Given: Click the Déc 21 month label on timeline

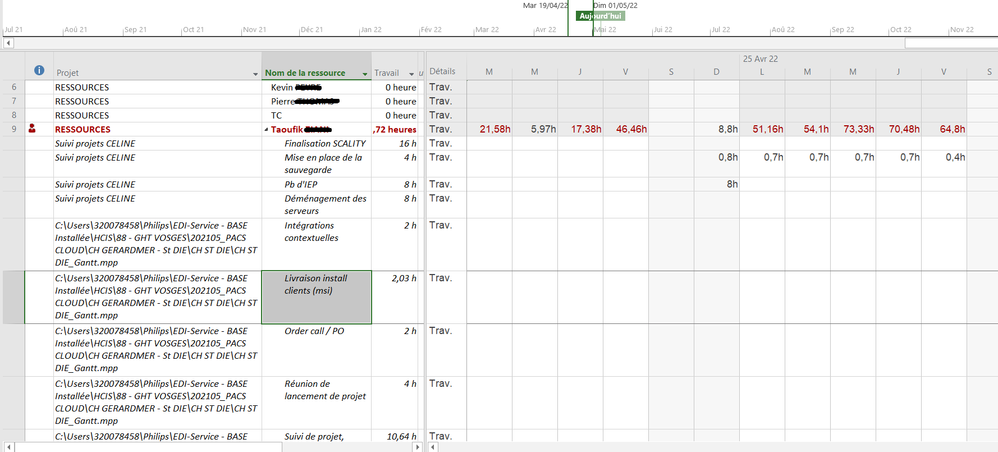Looking at the screenshot, I should pos(312,29).
